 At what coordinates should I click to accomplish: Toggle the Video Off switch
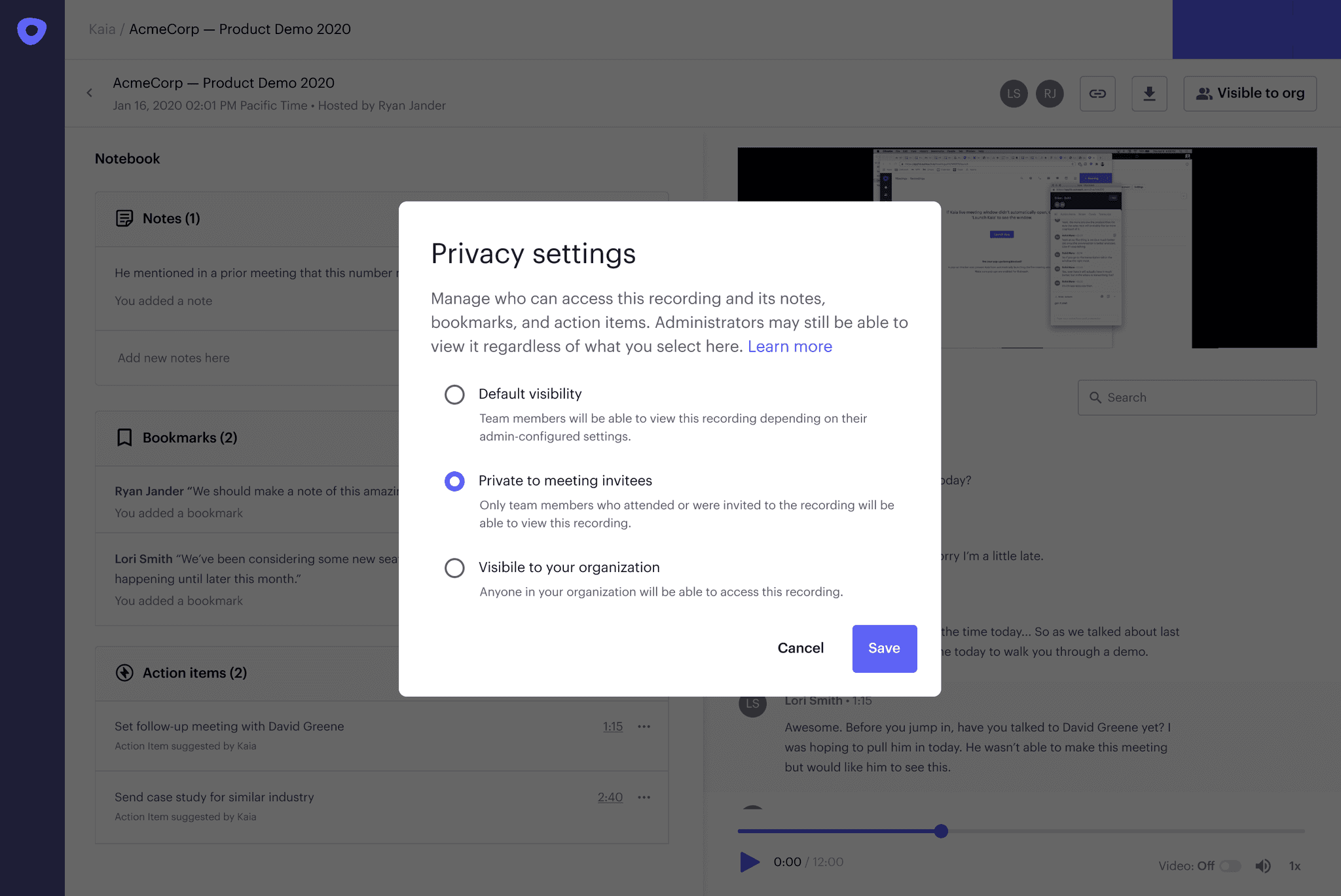pyautogui.click(x=1230, y=866)
